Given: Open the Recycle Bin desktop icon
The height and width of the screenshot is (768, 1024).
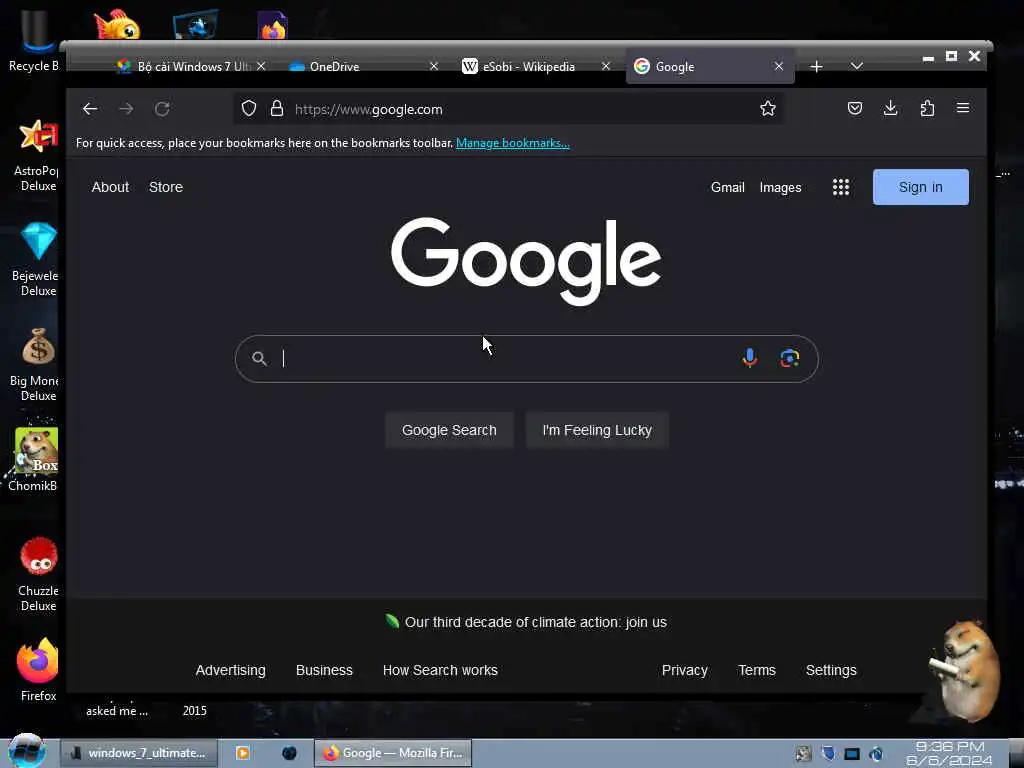Looking at the screenshot, I should [34, 42].
